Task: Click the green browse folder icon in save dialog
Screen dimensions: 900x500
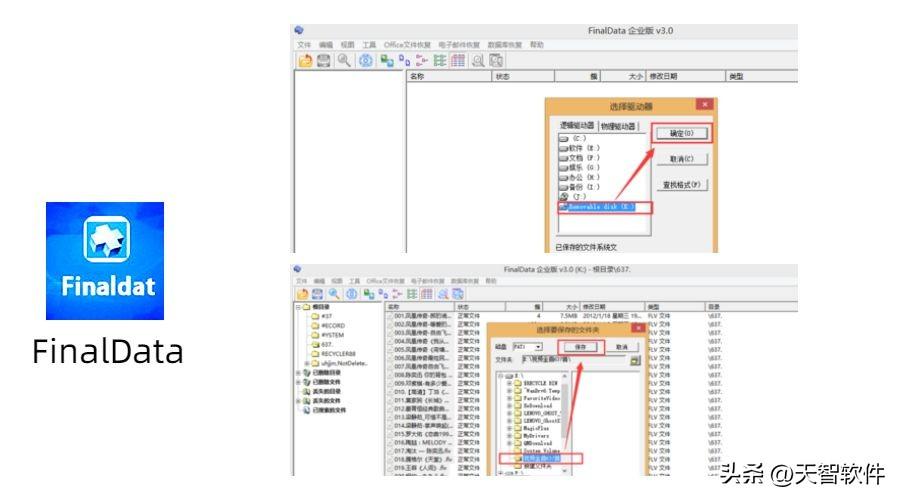Action: coord(635,361)
